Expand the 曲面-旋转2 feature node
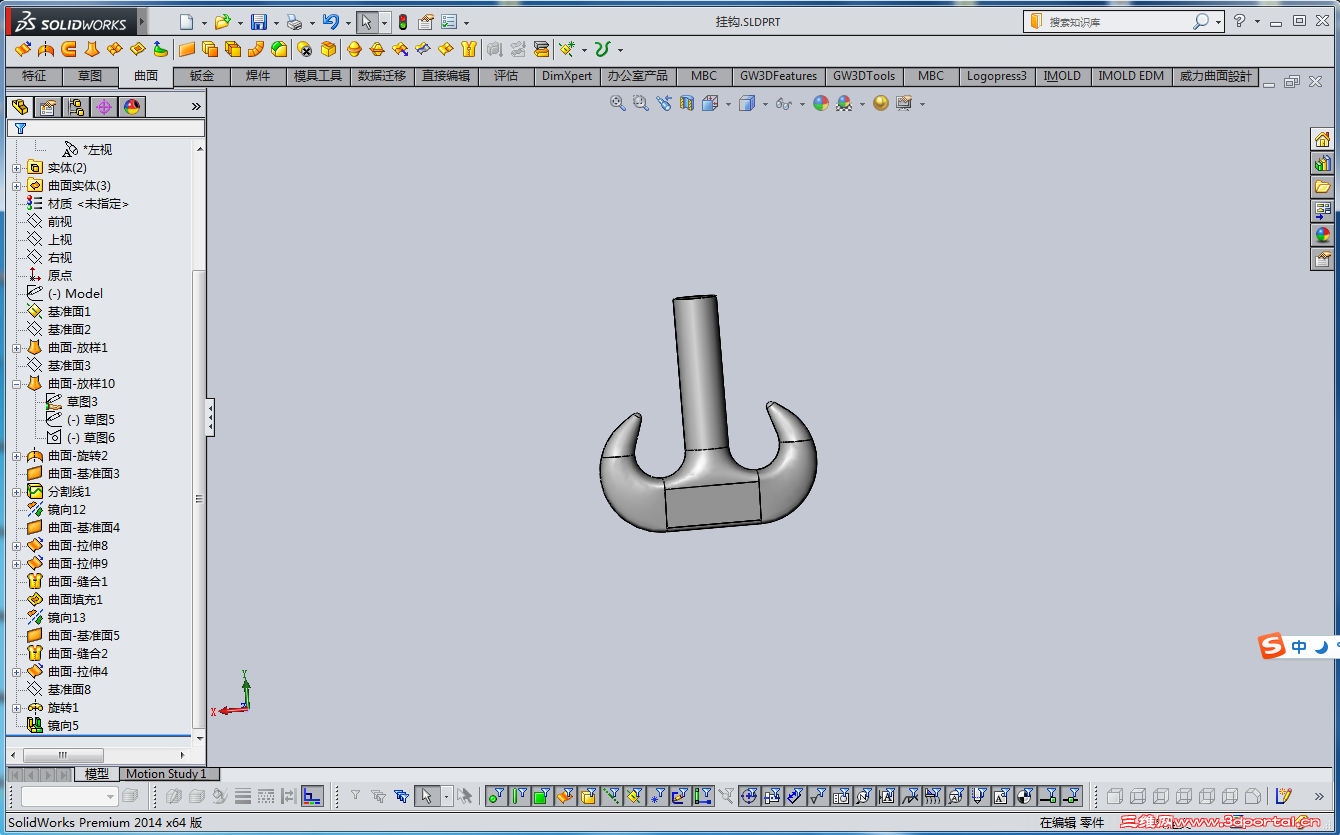The width and height of the screenshot is (1340, 835). (17, 456)
